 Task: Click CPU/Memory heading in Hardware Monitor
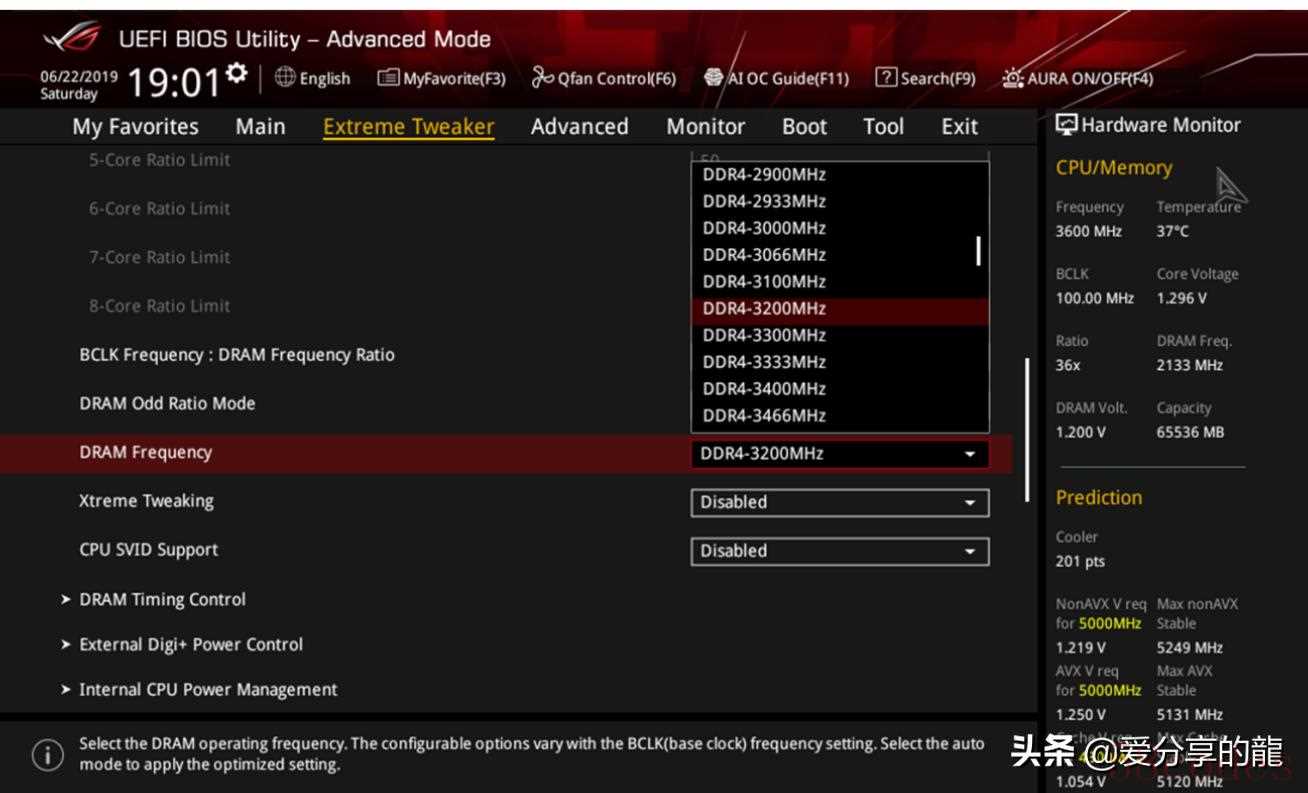[x=1114, y=168]
